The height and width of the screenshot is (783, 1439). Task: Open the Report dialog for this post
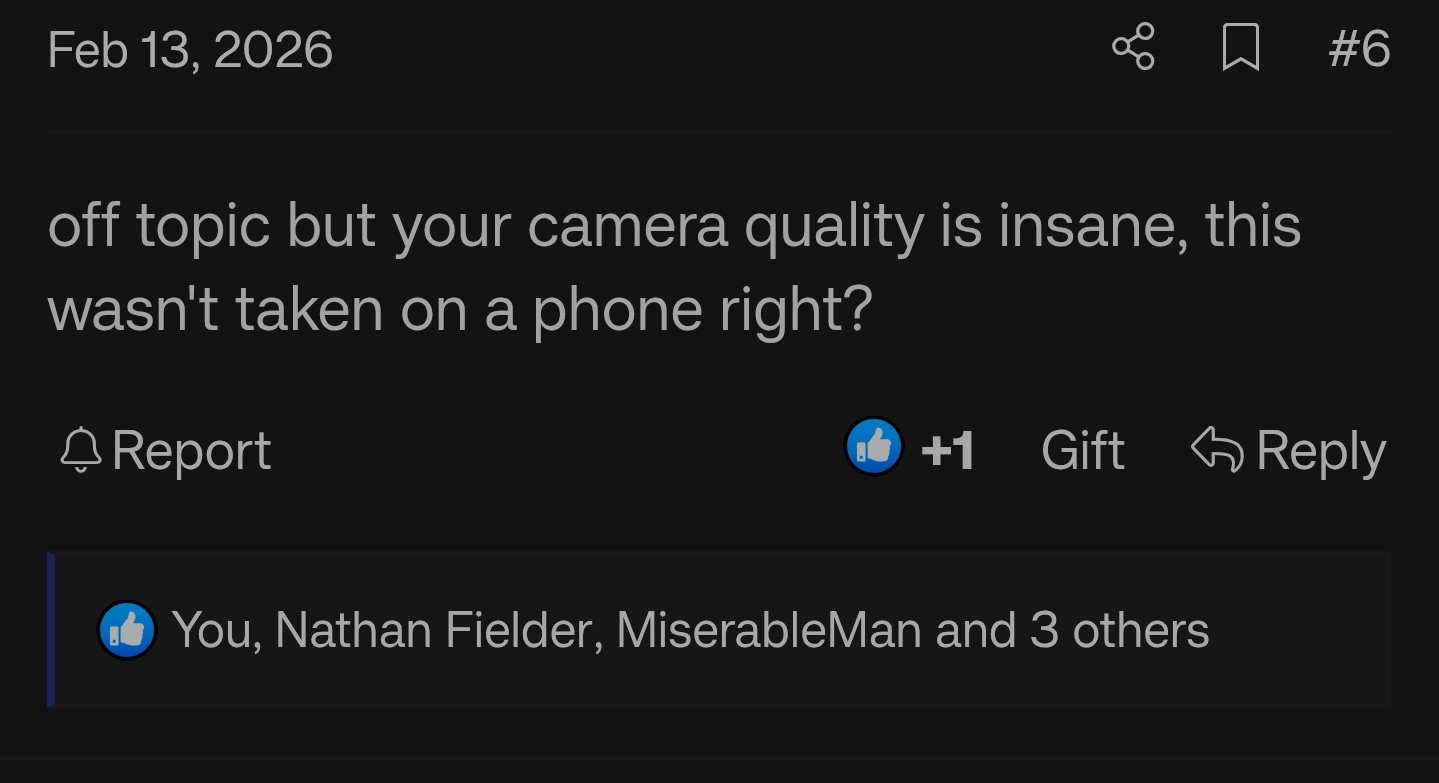(x=190, y=449)
